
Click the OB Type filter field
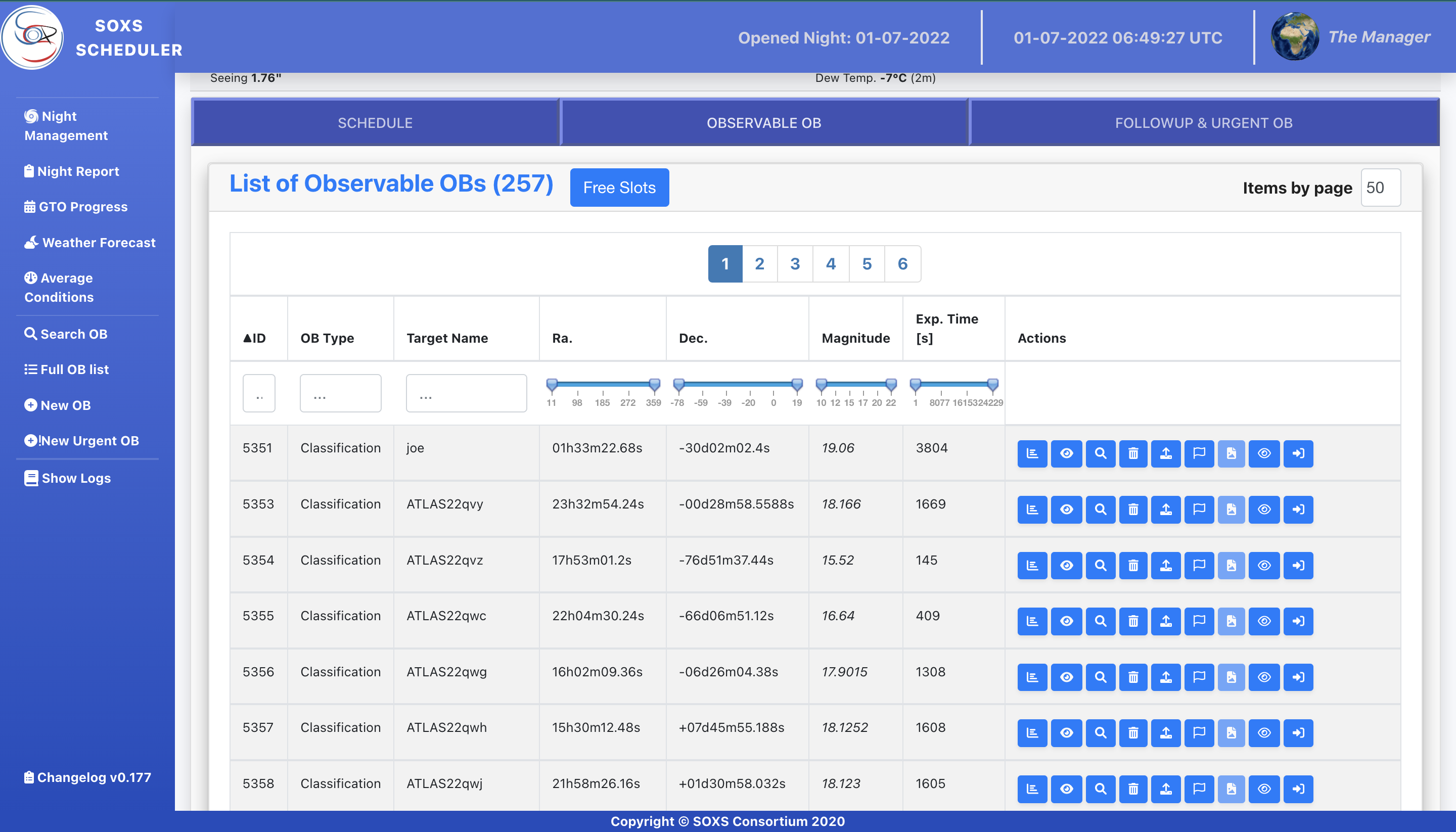[x=340, y=393]
